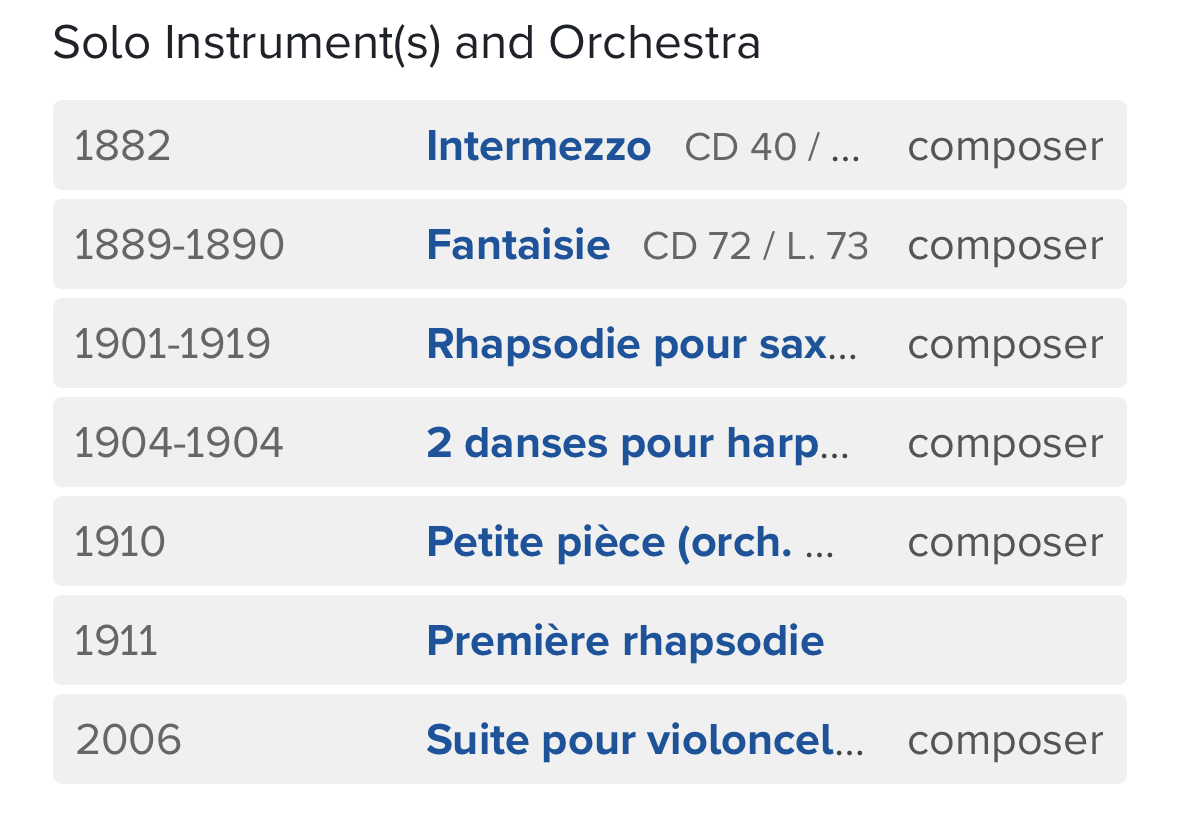Click Solo Instrument(s) and Orchestra heading

click(407, 43)
